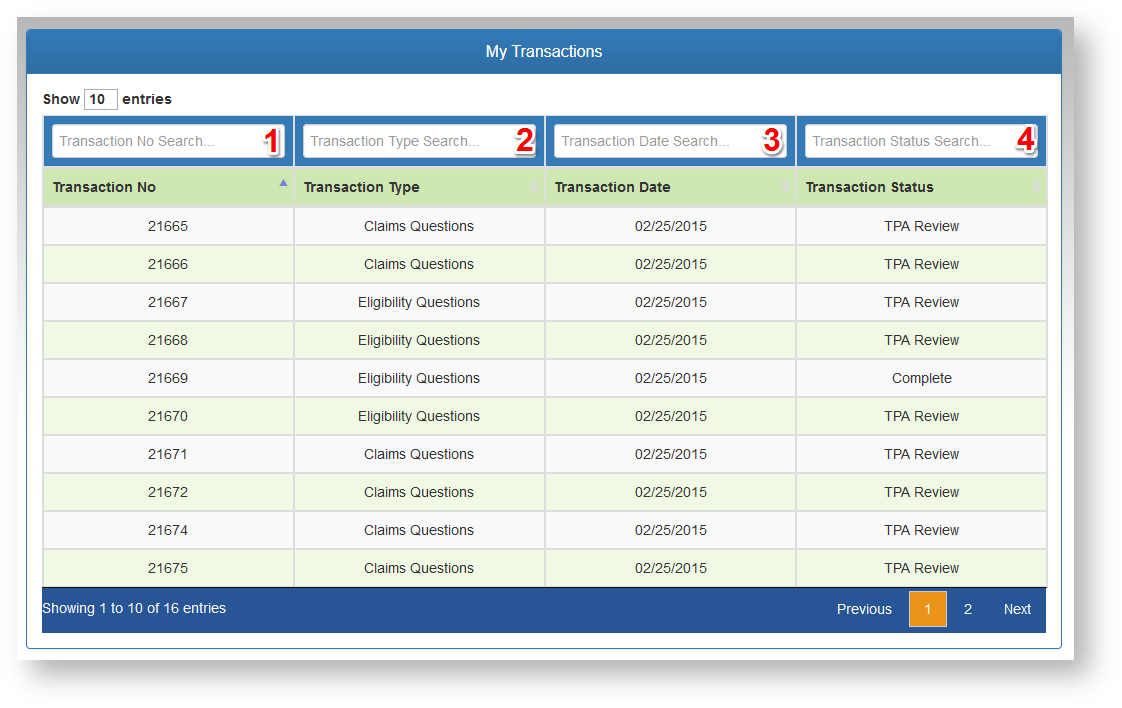This screenshot has height=708, width=1122.
Task: Click Eligibility Questions in row 21669
Action: click(x=419, y=378)
